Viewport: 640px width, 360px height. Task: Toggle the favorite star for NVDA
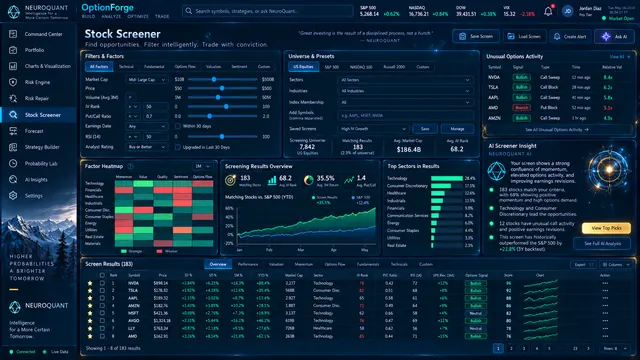(x=90, y=283)
